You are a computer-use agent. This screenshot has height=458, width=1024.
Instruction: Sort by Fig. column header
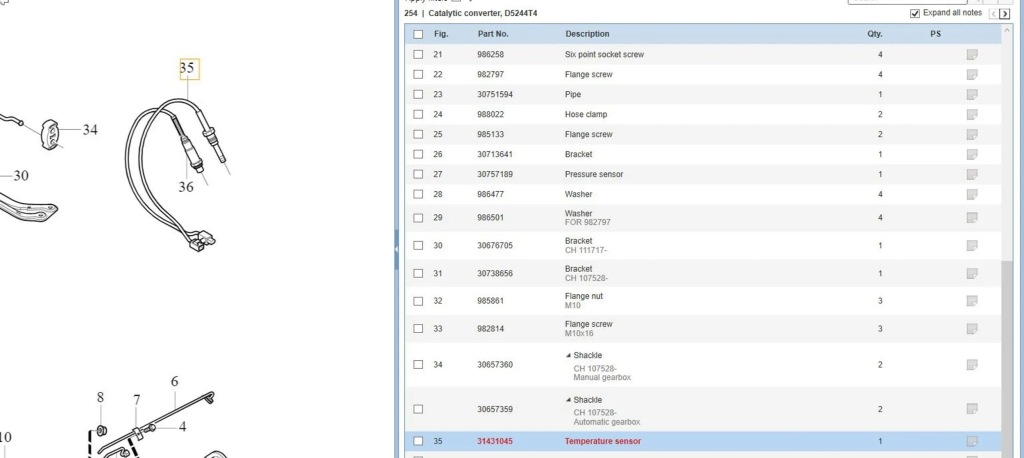441,34
